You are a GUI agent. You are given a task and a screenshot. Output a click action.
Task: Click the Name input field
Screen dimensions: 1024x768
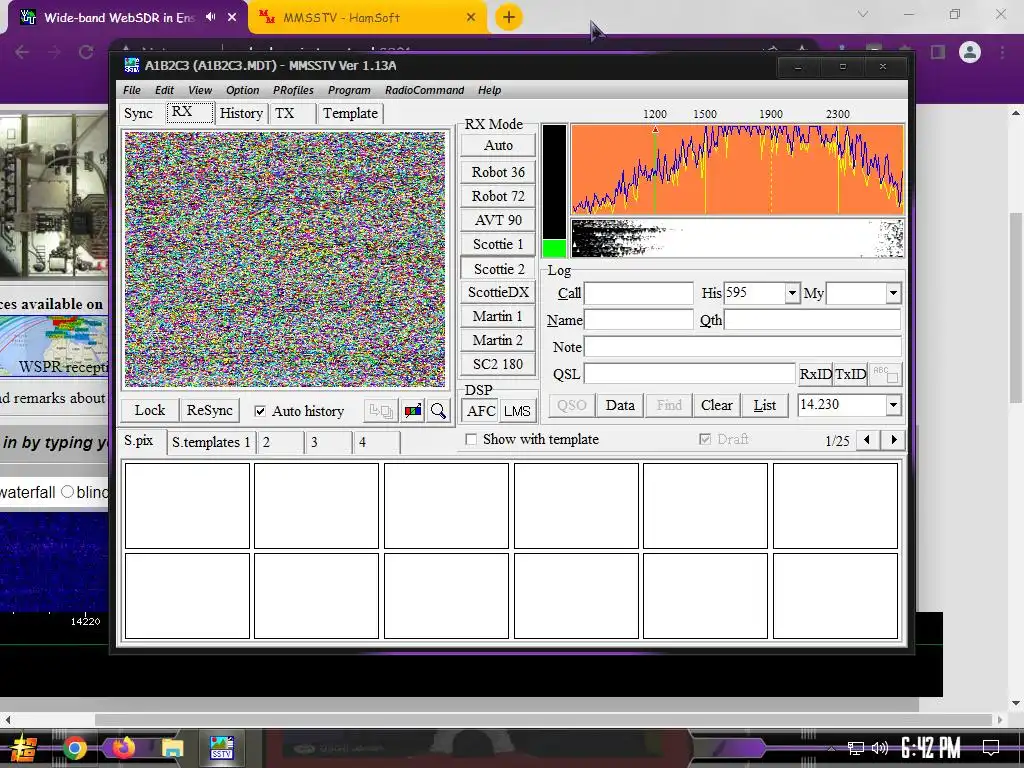pyautogui.click(x=639, y=320)
